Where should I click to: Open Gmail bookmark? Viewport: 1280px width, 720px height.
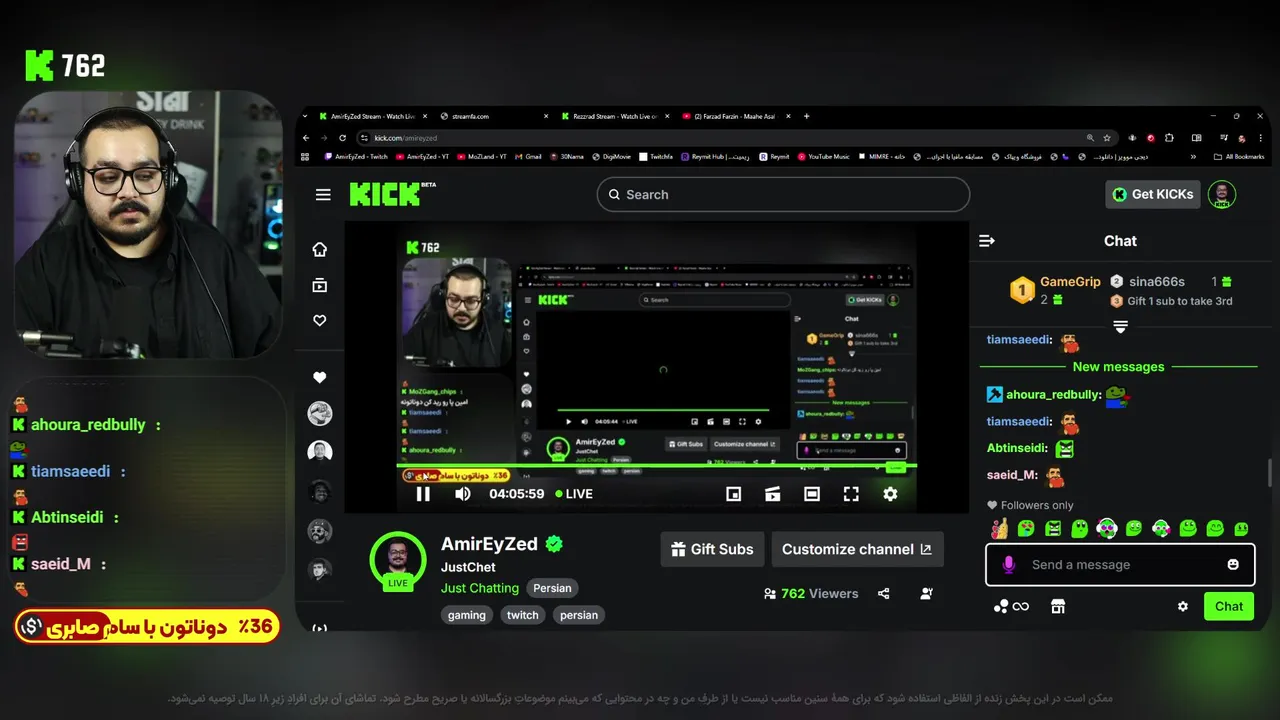click(527, 157)
